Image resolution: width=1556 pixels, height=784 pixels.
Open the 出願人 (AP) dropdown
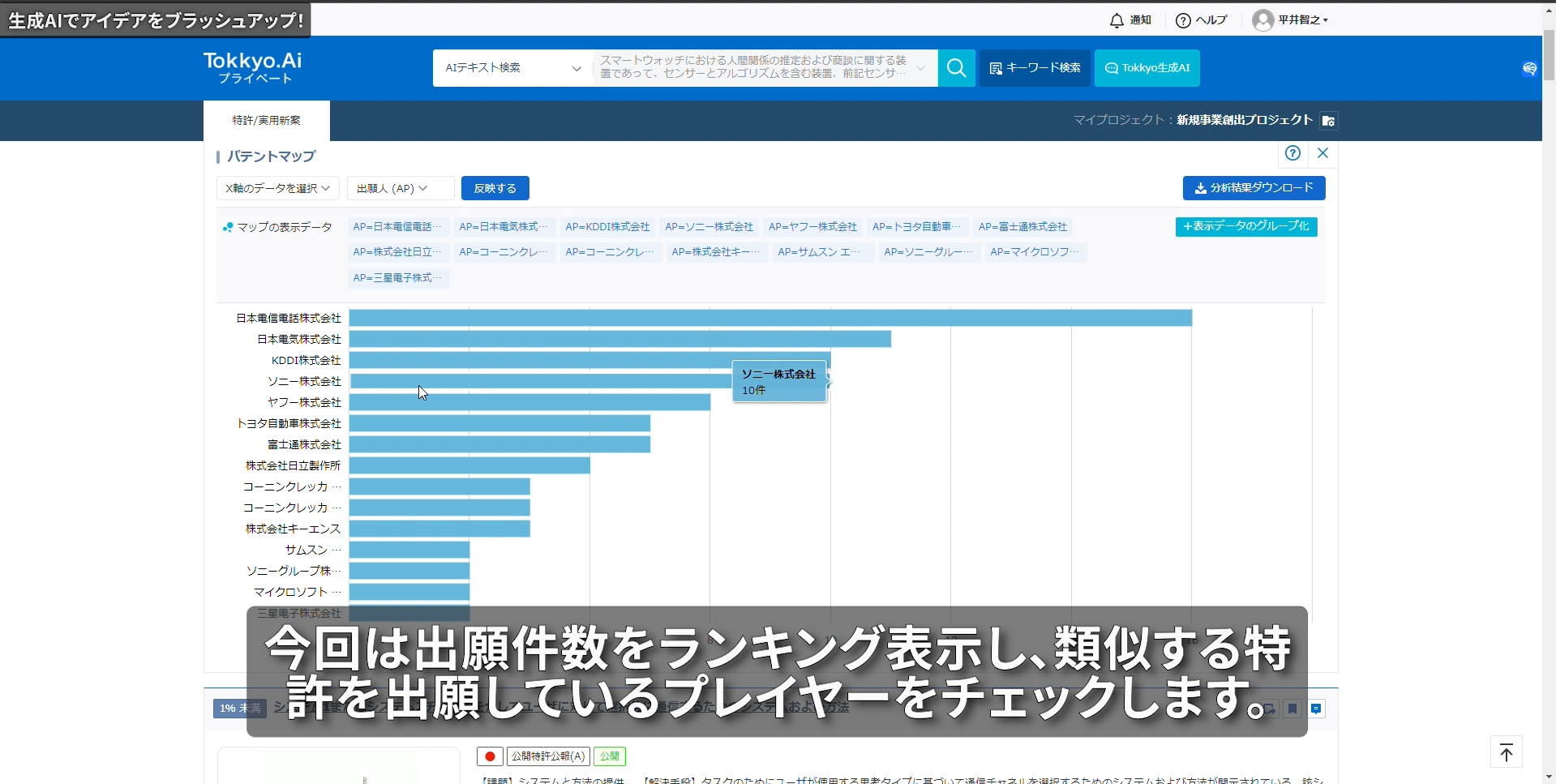coord(401,188)
